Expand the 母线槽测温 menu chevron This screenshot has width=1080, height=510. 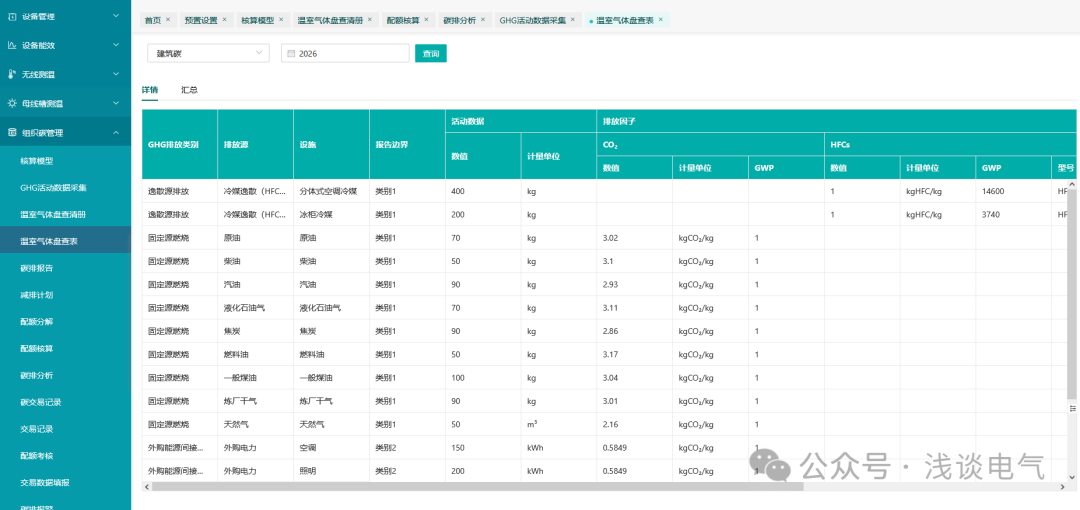116,103
